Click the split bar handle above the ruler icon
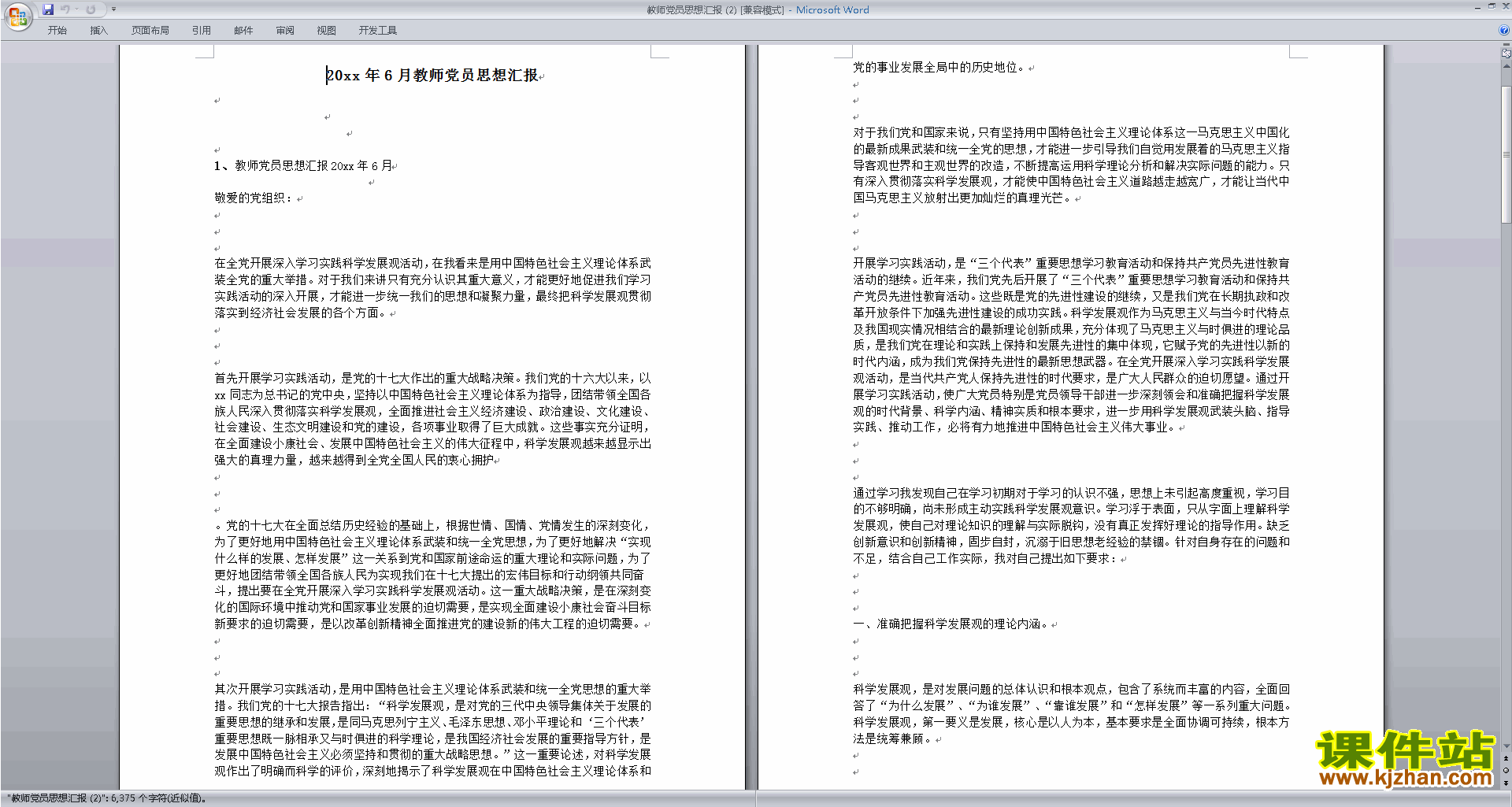Viewport: 1512px width, 807px height. [x=1506, y=46]
